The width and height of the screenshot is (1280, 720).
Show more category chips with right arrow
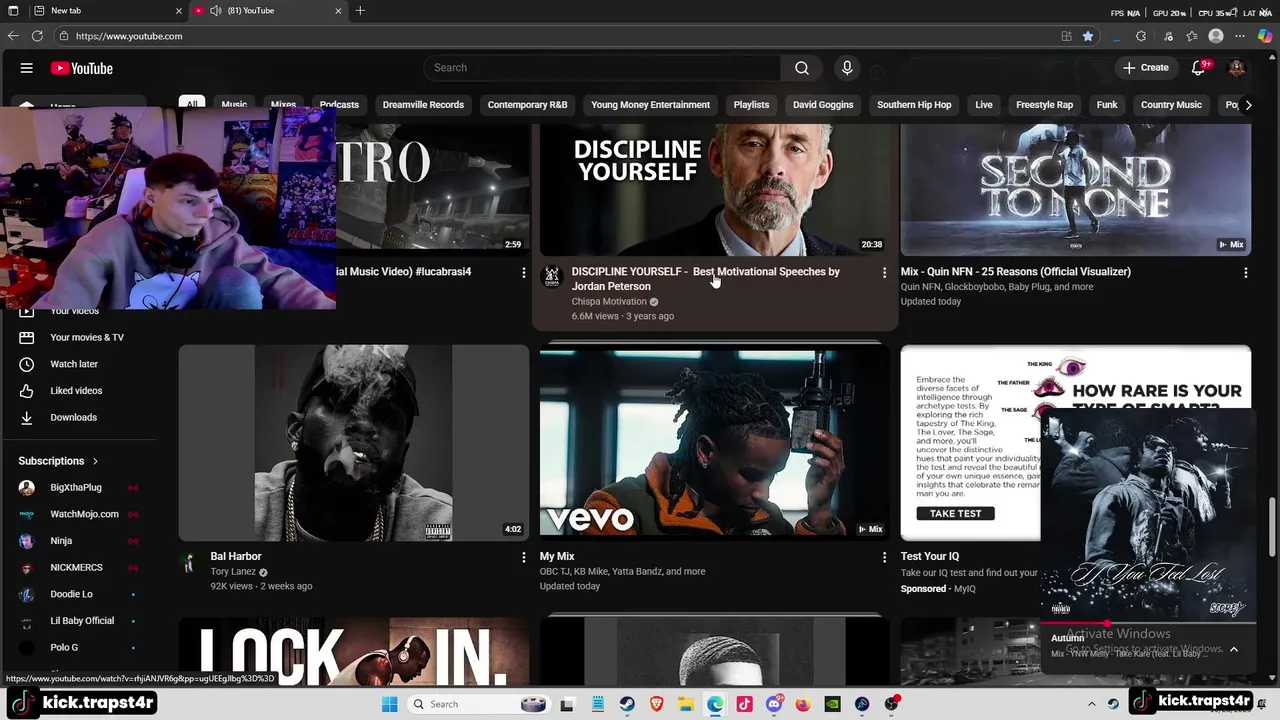[1247, 105]
